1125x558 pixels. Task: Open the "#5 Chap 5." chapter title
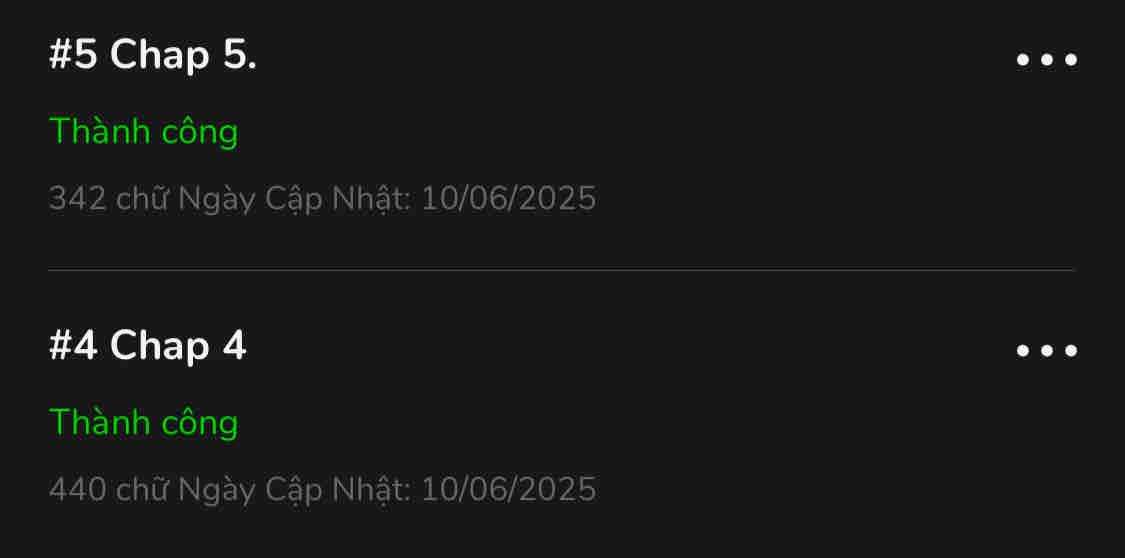tap(152, 56)
